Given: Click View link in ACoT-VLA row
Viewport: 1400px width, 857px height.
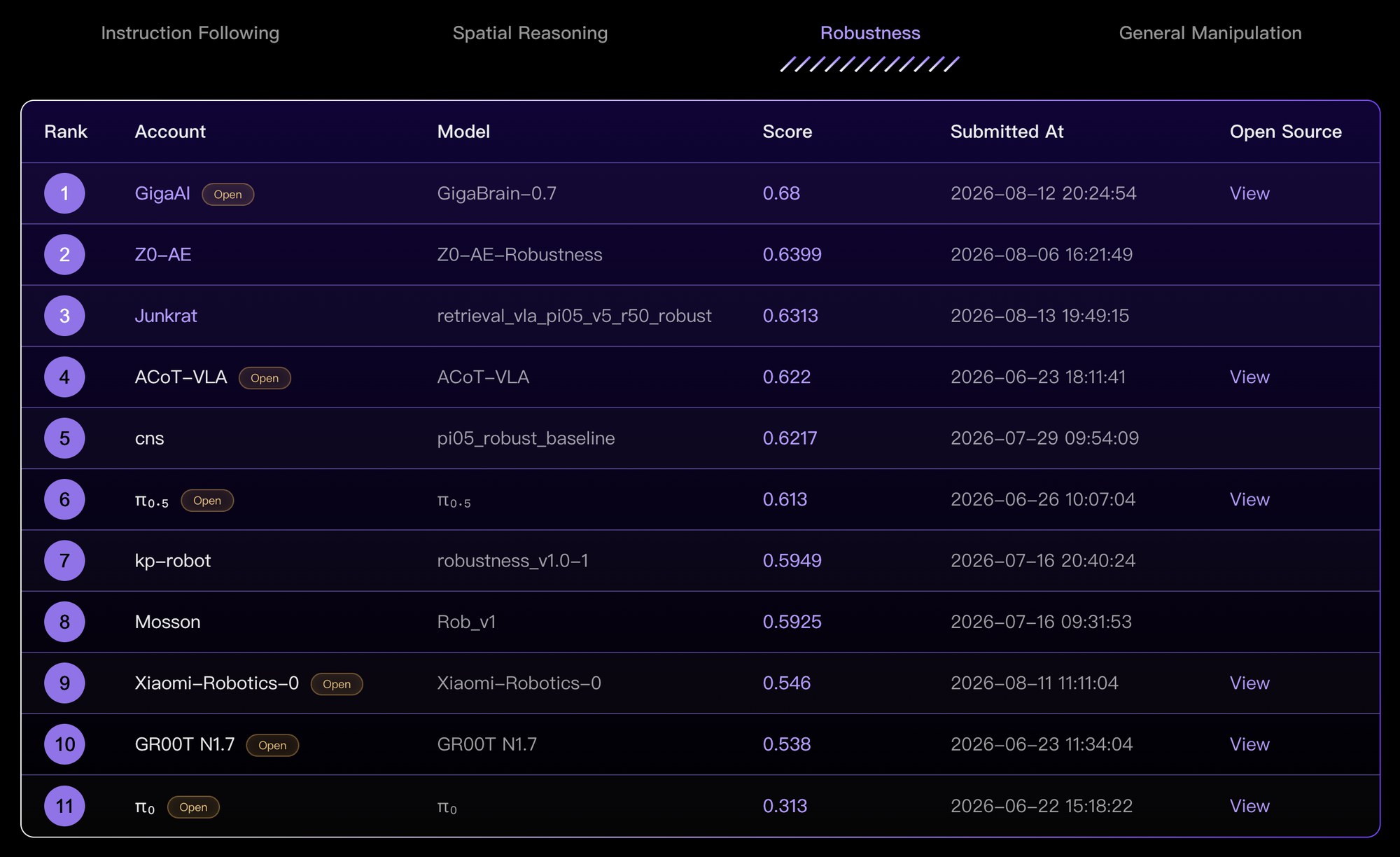Looking at the screenshot, I should coord(1249,377).
